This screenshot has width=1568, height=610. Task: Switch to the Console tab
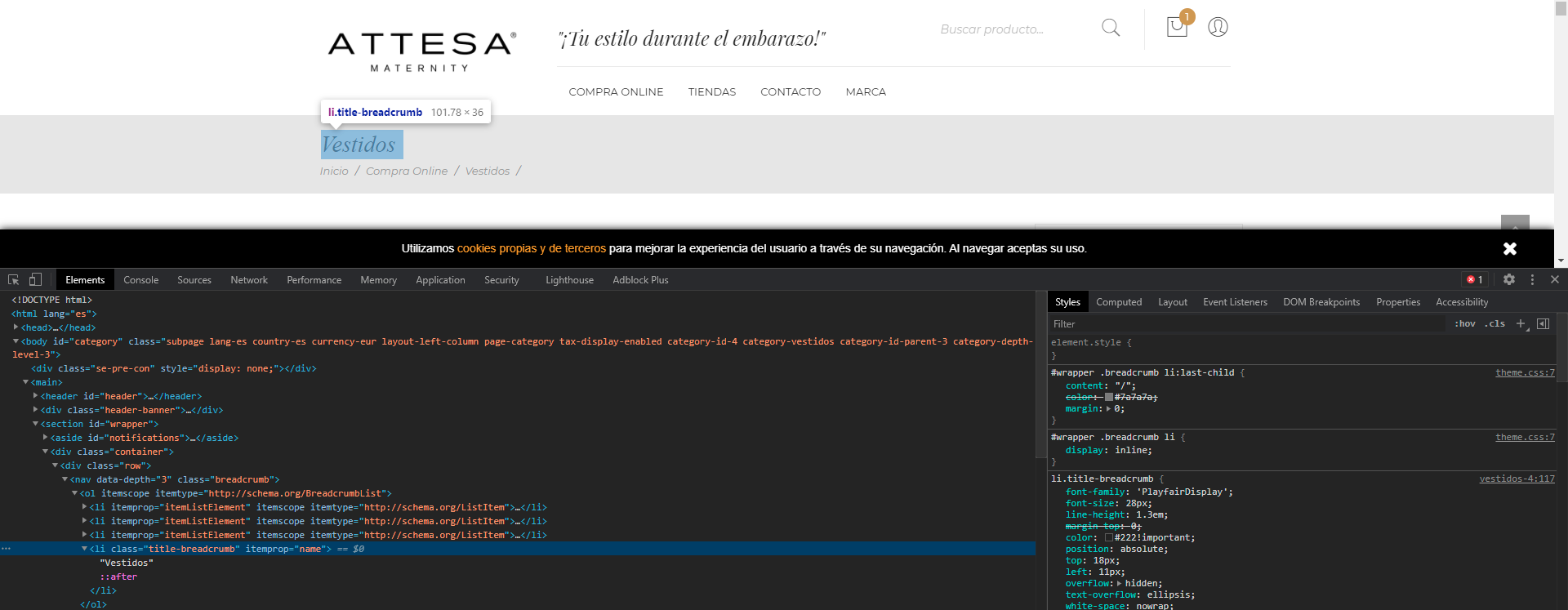(141, 279)
